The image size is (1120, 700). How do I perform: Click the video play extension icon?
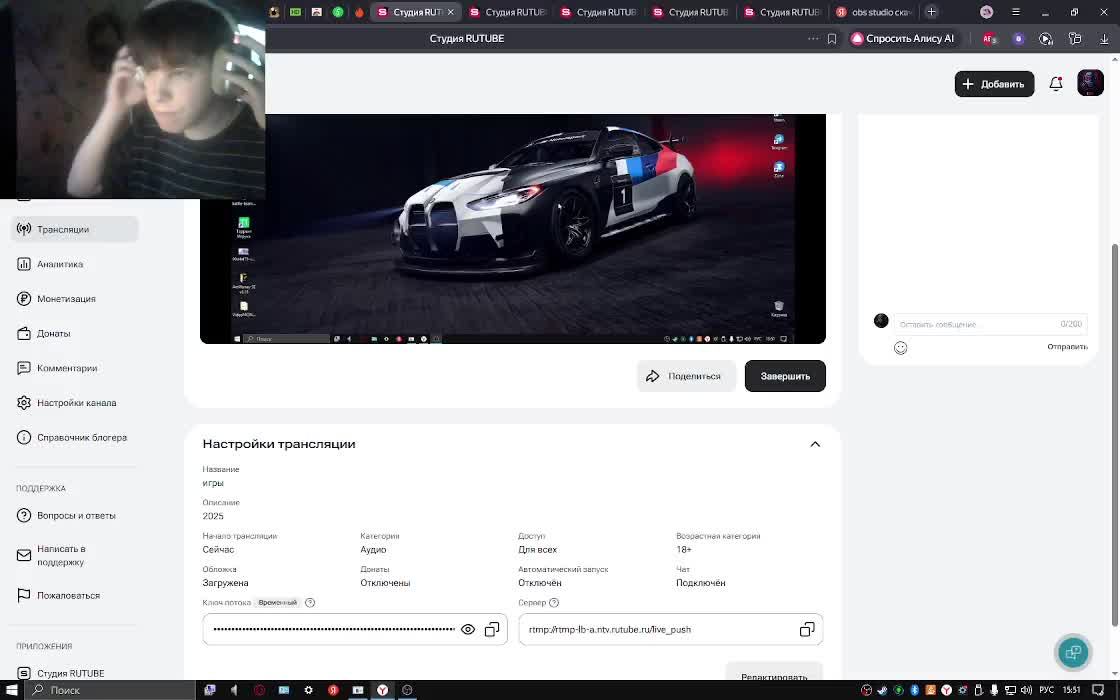1046,39
